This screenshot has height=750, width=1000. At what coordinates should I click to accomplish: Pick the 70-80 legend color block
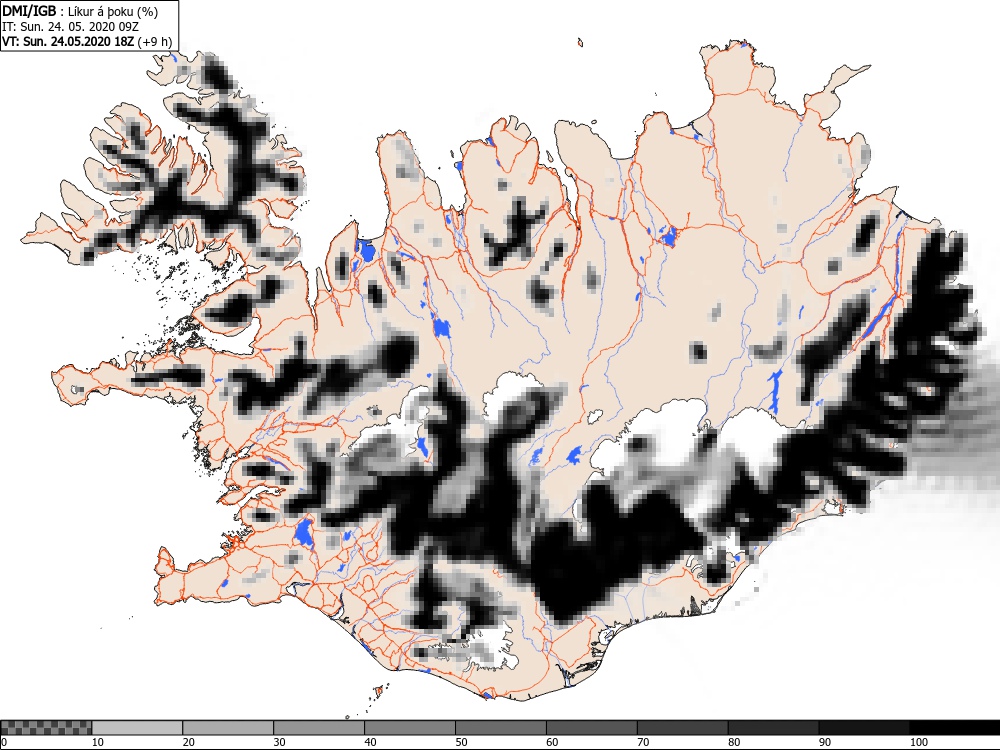[x=682, y=728]
